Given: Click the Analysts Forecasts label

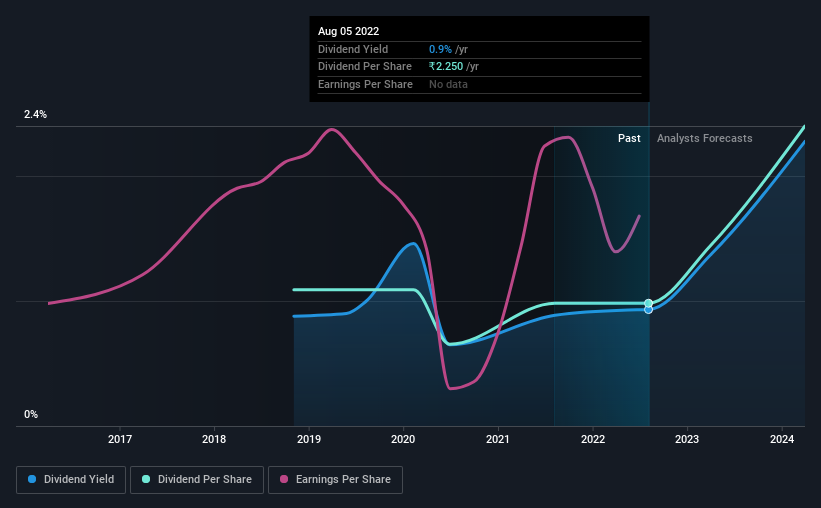Looking at the screenshot, I should point(705,138).
